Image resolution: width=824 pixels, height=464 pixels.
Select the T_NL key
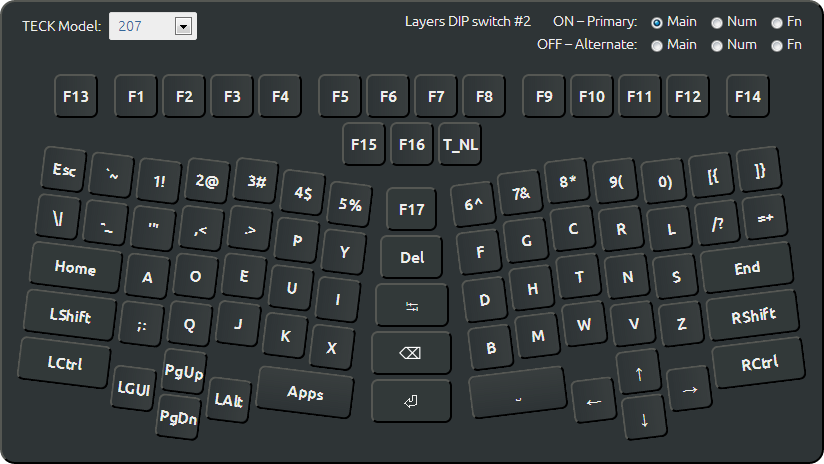coord(460,144)
